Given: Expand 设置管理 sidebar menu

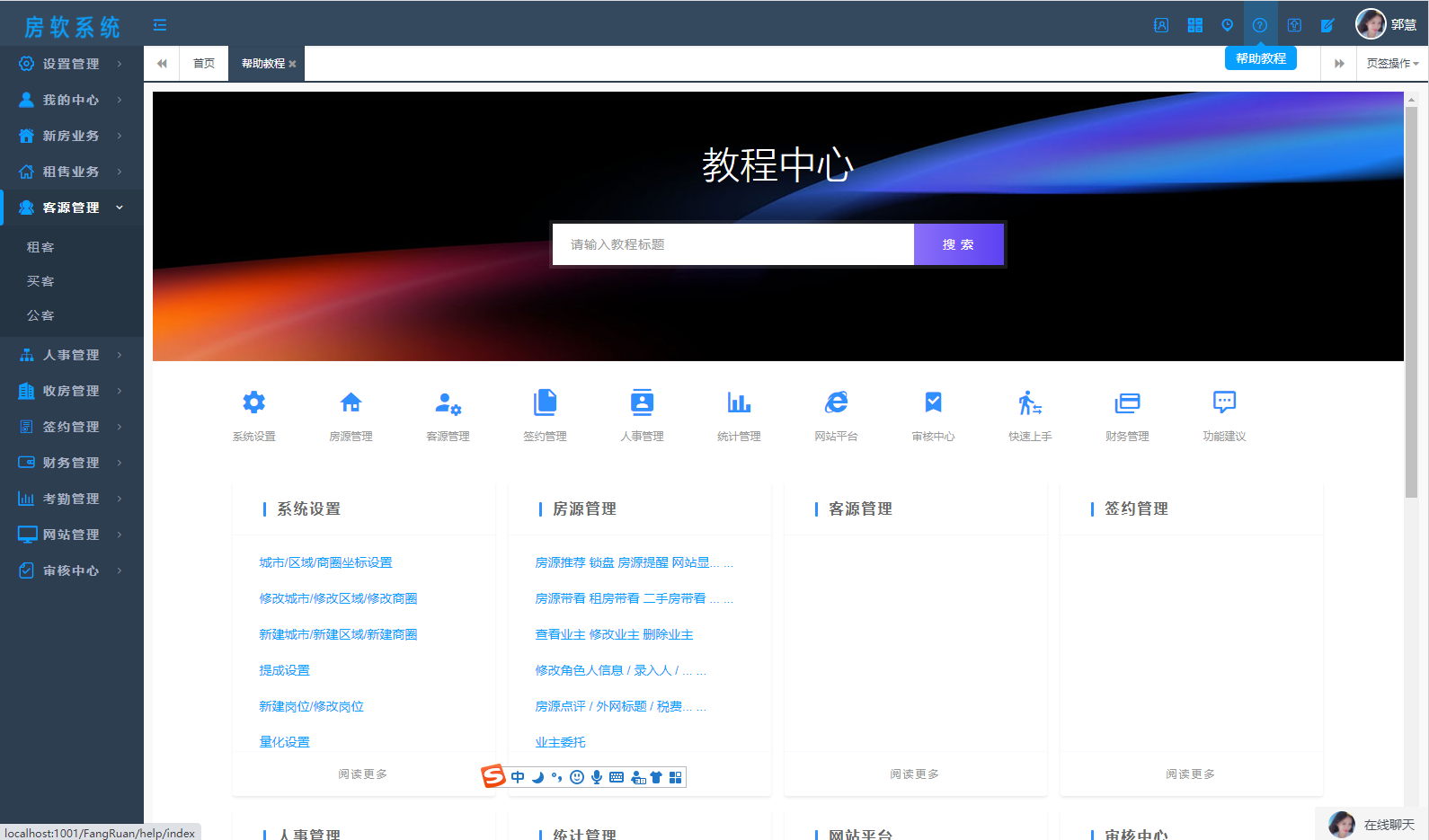Looking at the screenshot, I should pyautogui.click(x=72, y=64).
